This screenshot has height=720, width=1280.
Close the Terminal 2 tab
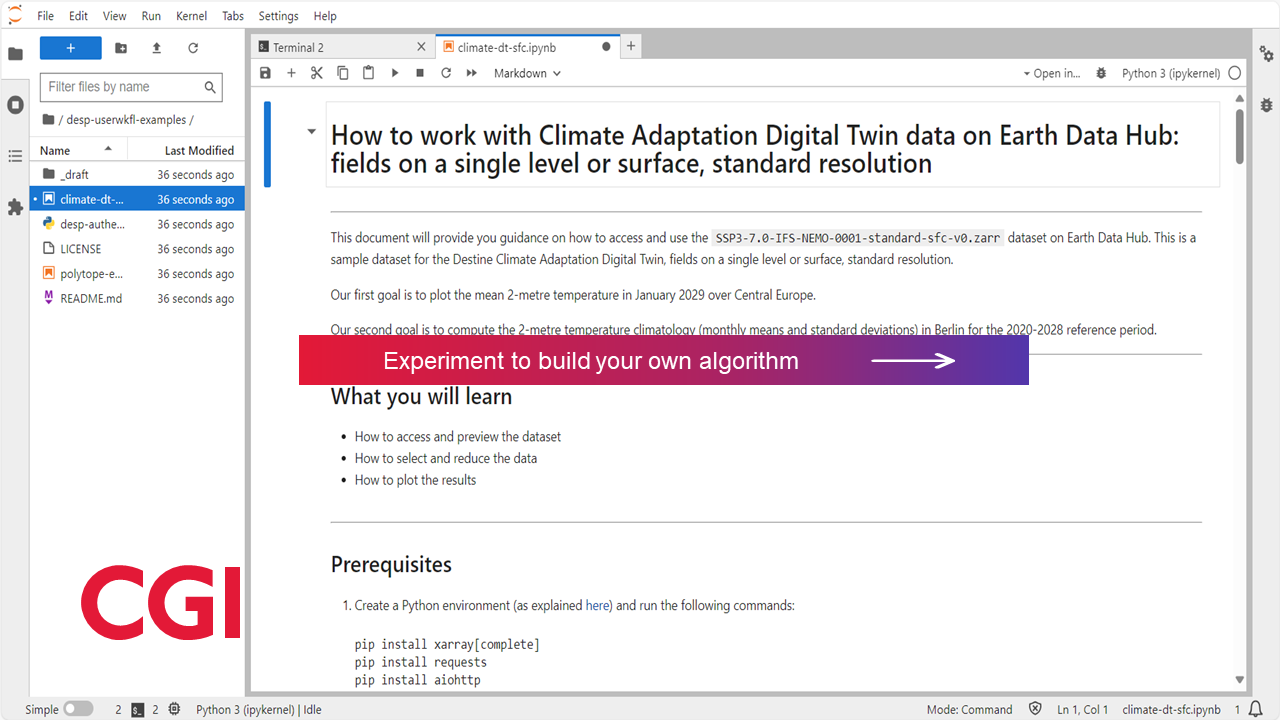[421, 47]
